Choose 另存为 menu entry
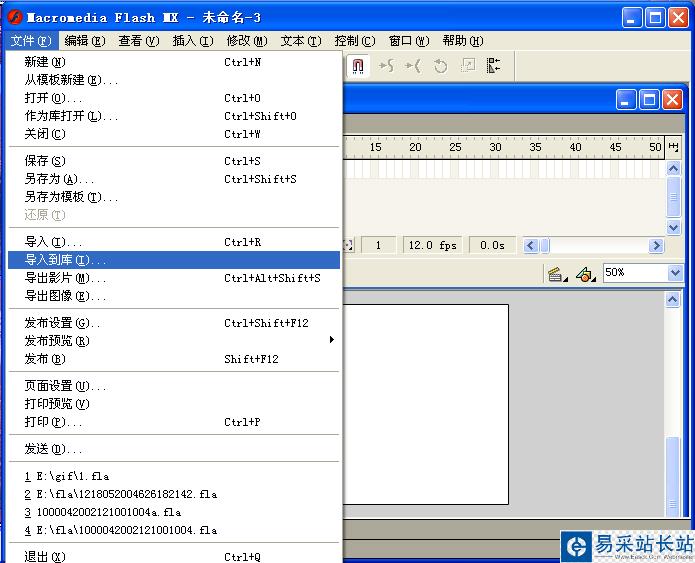 click(x=174, y=179)
